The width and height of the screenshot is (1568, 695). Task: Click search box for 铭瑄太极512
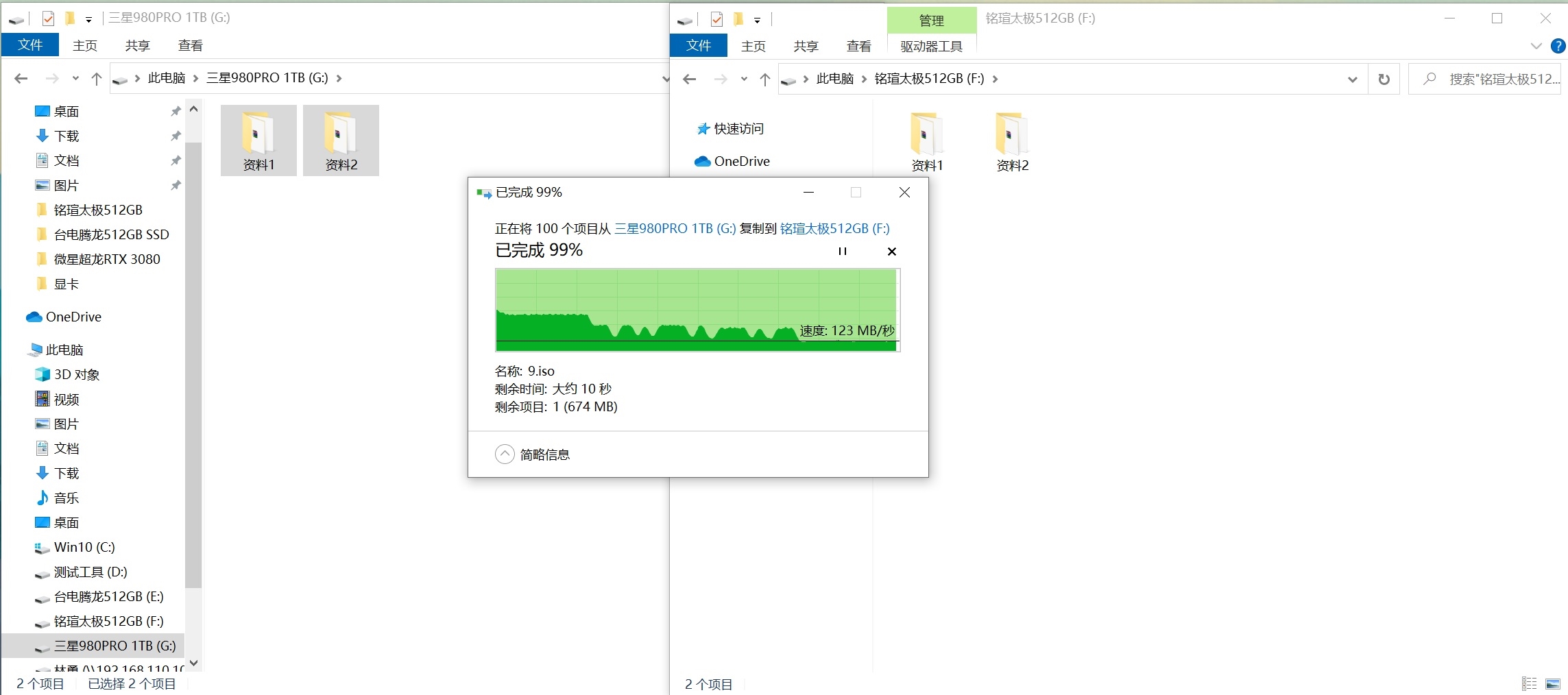click(1485, 79)
